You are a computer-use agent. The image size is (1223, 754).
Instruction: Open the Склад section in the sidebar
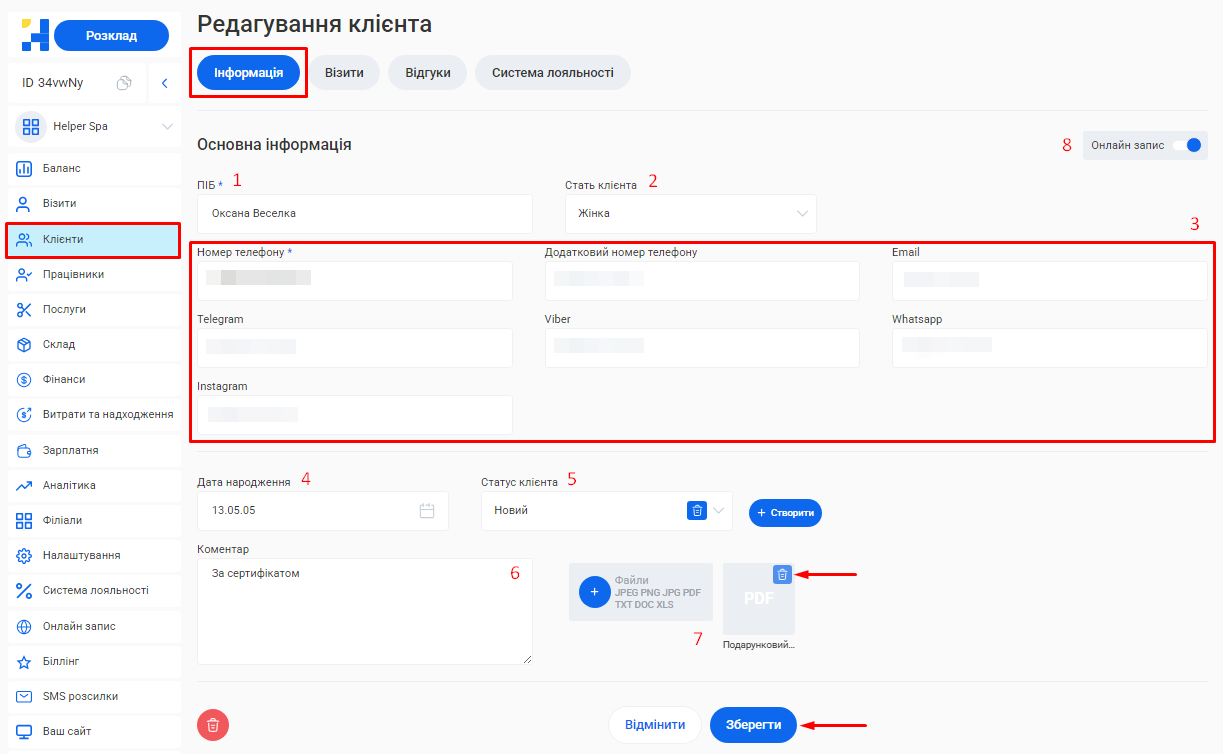pyautogui.click(x=59, y=344)
